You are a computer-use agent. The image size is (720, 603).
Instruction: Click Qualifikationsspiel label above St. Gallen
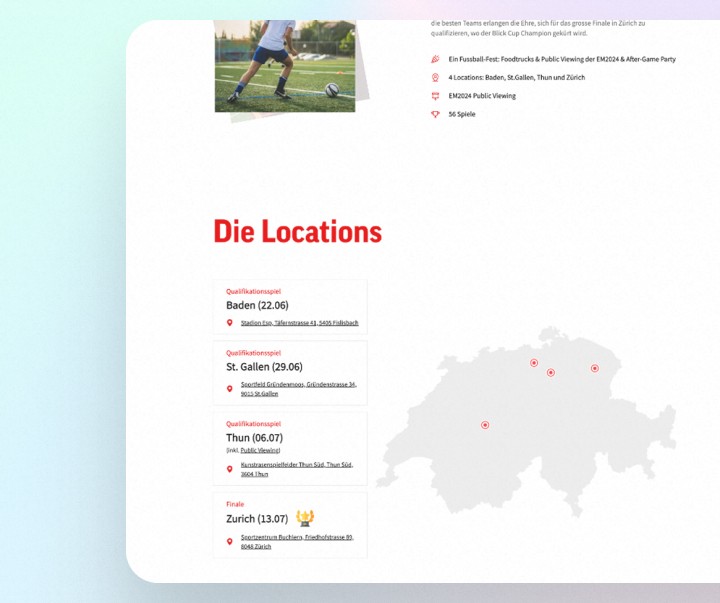[253, 353]
